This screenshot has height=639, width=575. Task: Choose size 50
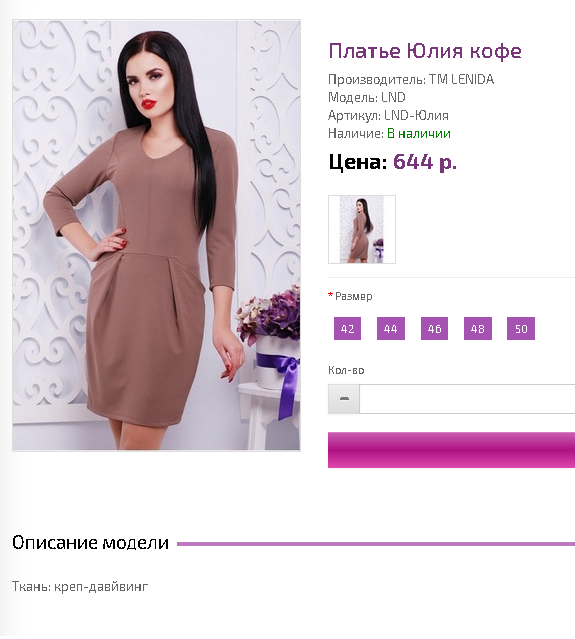coord(521,328)
